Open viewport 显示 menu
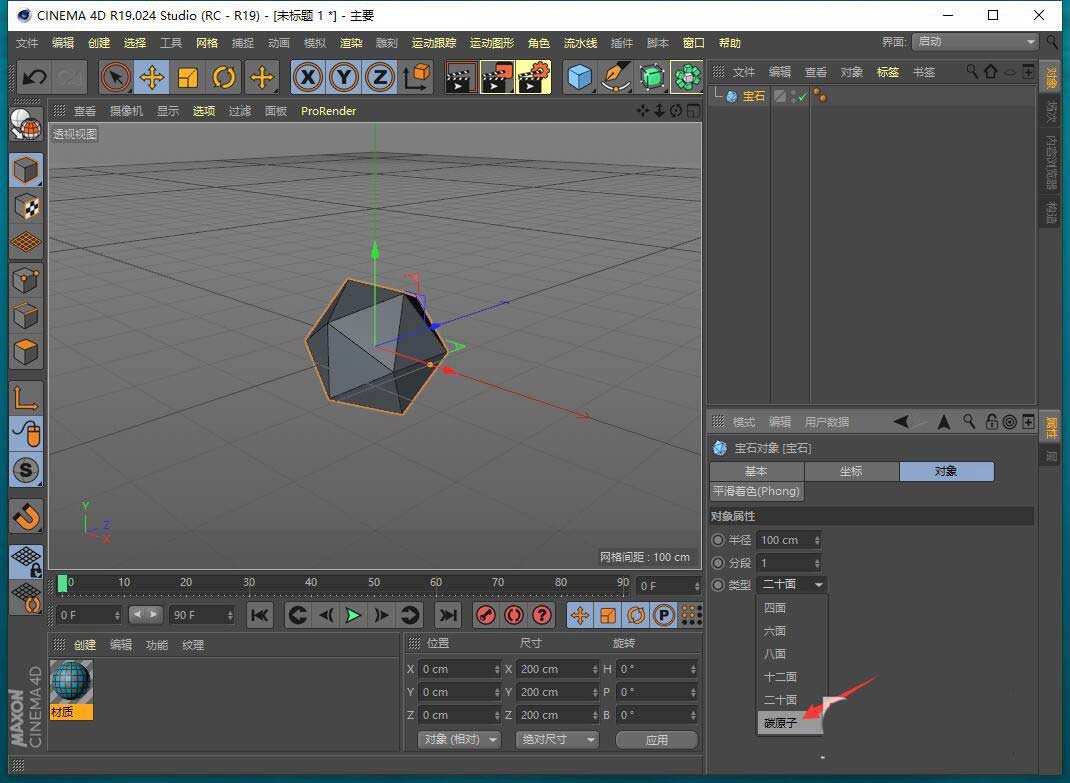1070x783 pixels. pyautogui.click(x=168, y=111)
